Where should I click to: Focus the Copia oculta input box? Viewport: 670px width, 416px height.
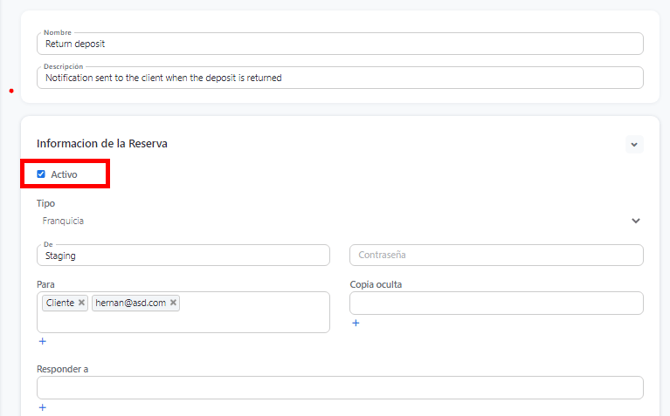[496, 303]
